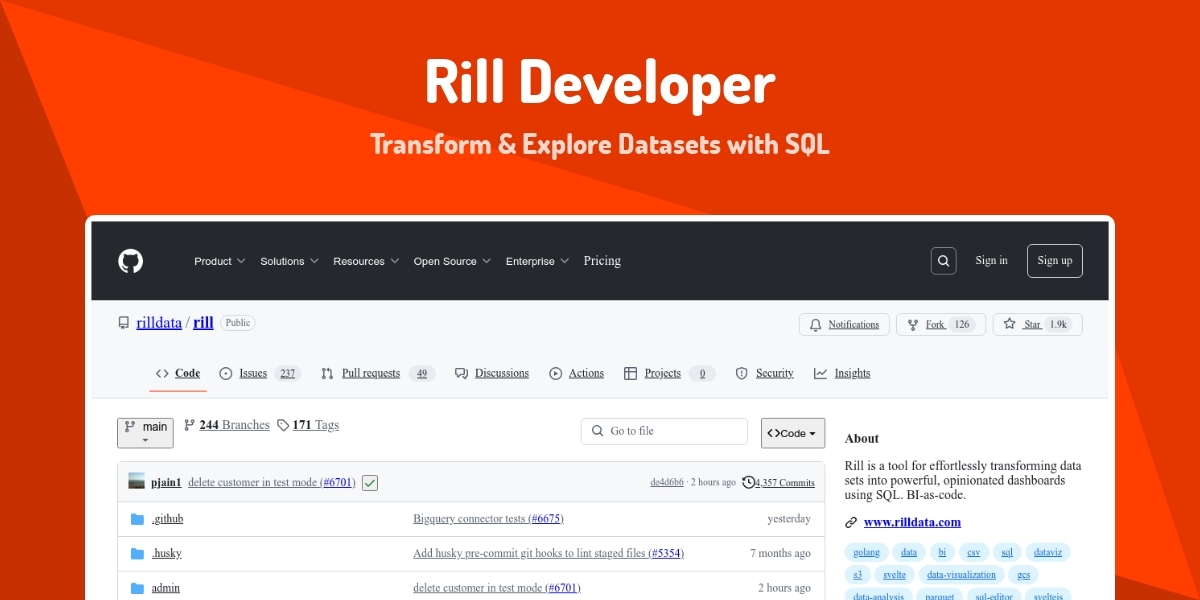1200x600 pixels.
Task: Open the main branch selector dropdown
Action: [145, 432]
